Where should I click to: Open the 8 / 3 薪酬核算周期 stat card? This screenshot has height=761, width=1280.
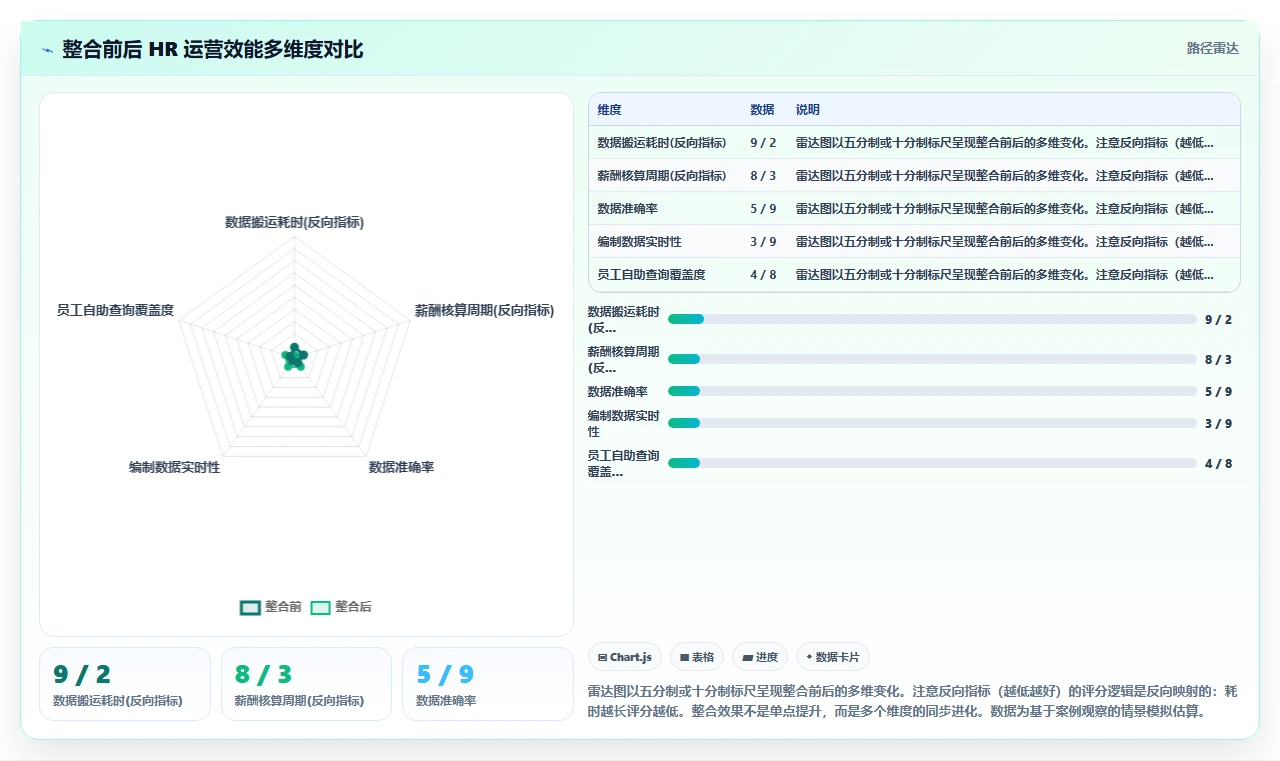[x=306, y=684]
